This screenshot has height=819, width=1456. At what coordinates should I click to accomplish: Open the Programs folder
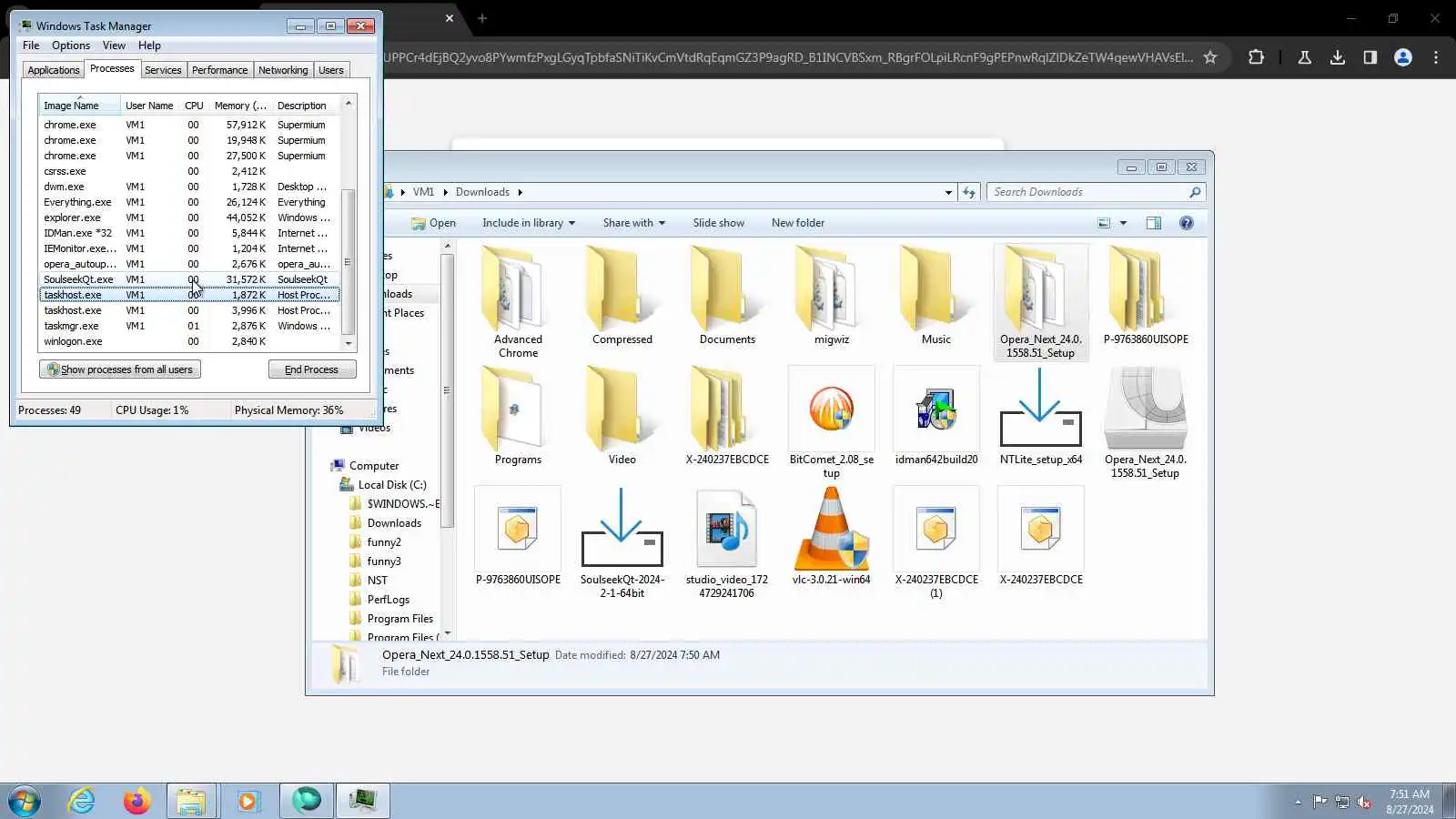pyautogui.click(x=518, y=416)
